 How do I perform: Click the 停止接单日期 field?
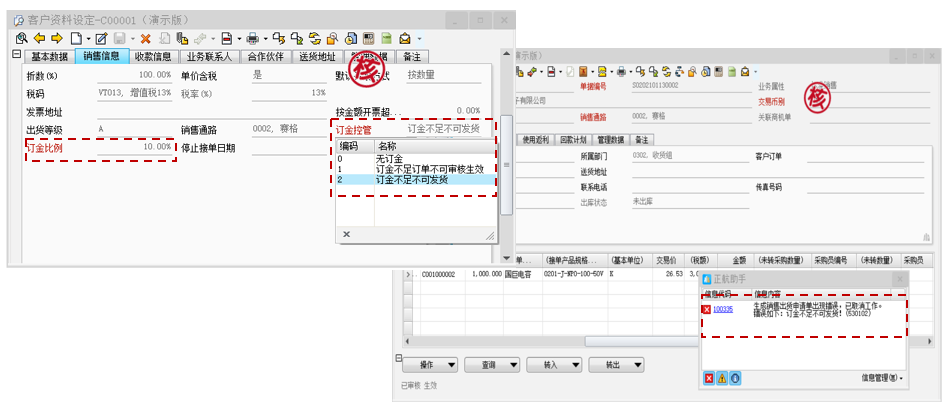tap(289, 148)
